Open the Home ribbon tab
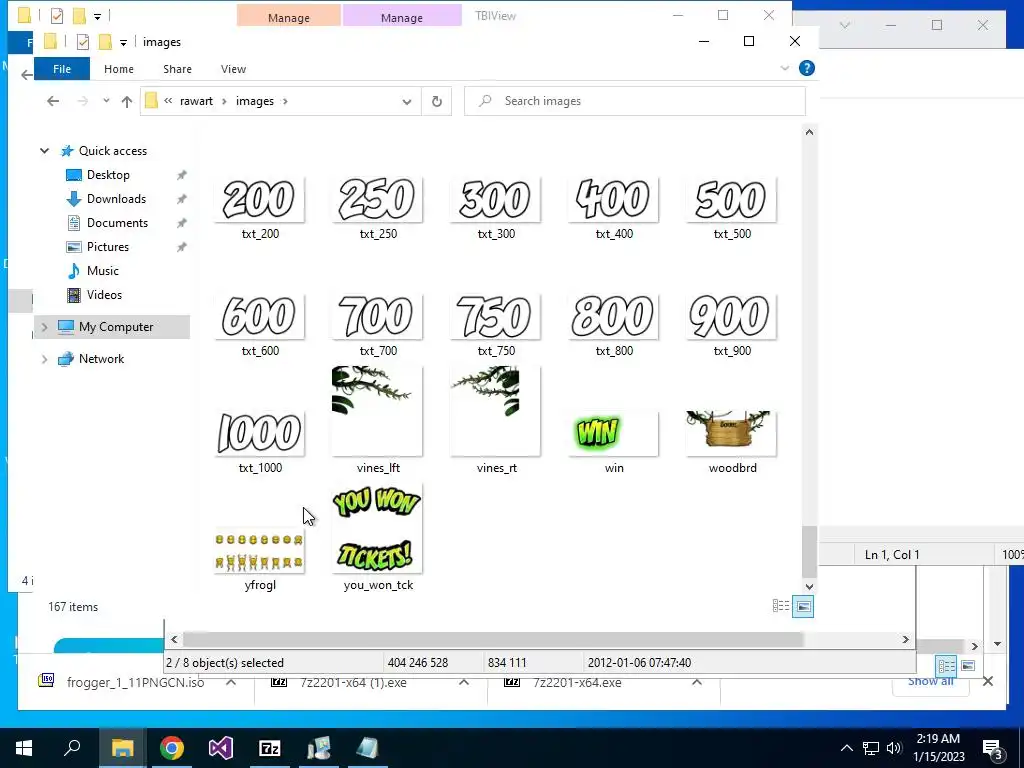The height and width of the screenshot is (768, 1024). tap(119, 69)
